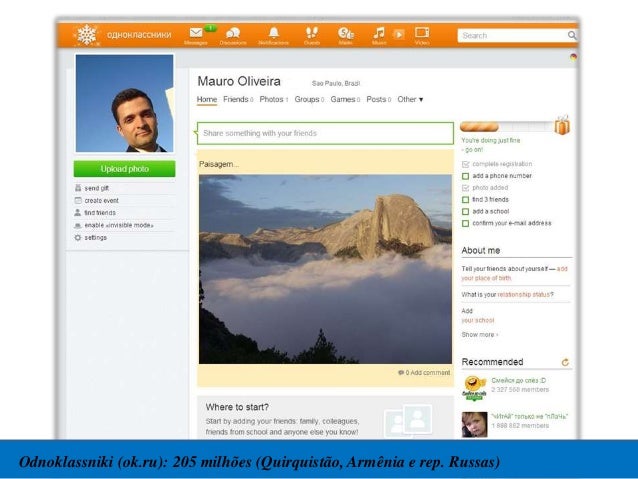
Task: Click 'Share something with your friends' field
Action: point(325,133)
